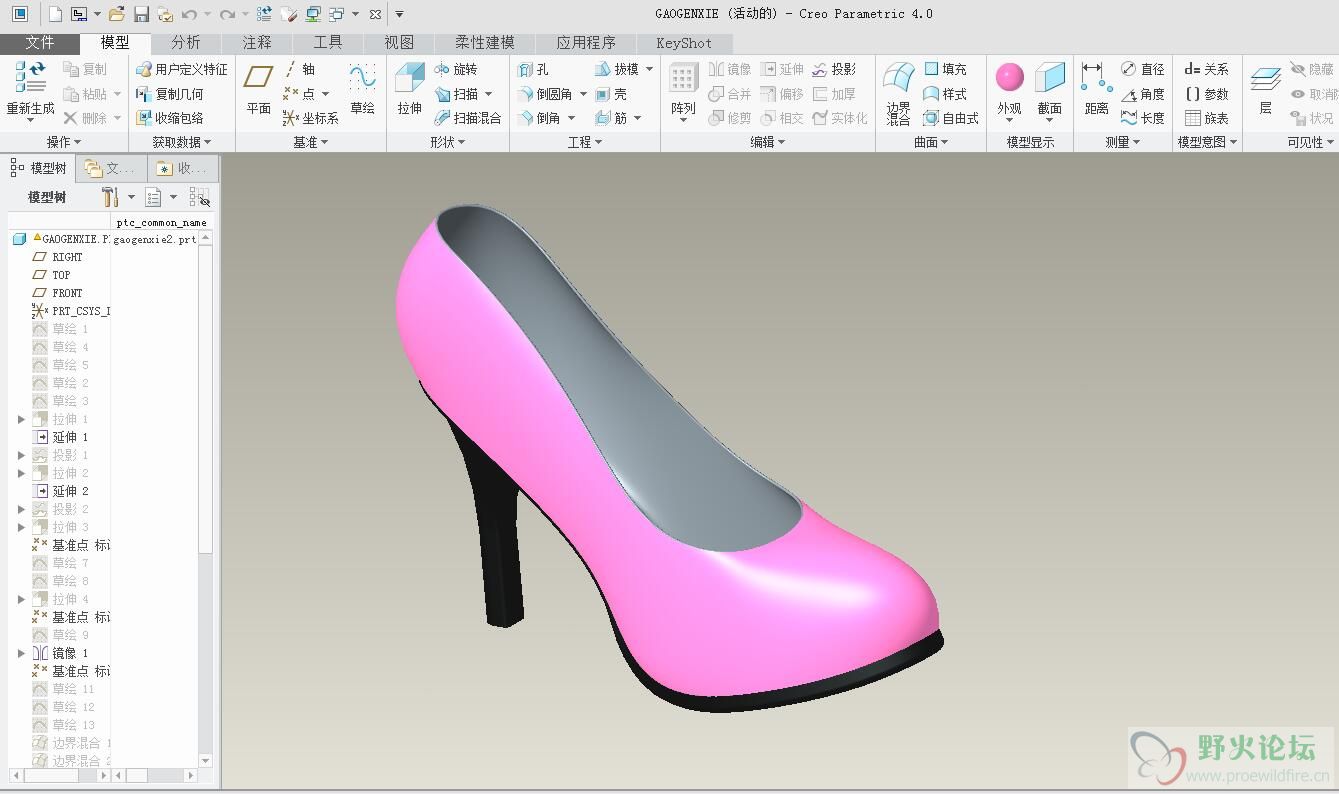Click 用户定义特征 (User-Defined Feature)
The width and height of the screenshot is (1339, 794).
[182, 69]
